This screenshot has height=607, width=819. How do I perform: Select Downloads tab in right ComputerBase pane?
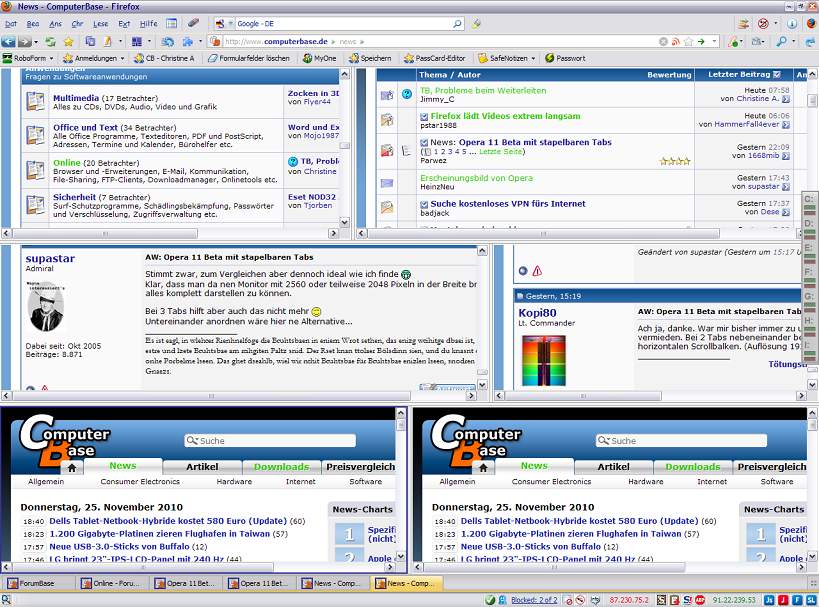[692, 467]
